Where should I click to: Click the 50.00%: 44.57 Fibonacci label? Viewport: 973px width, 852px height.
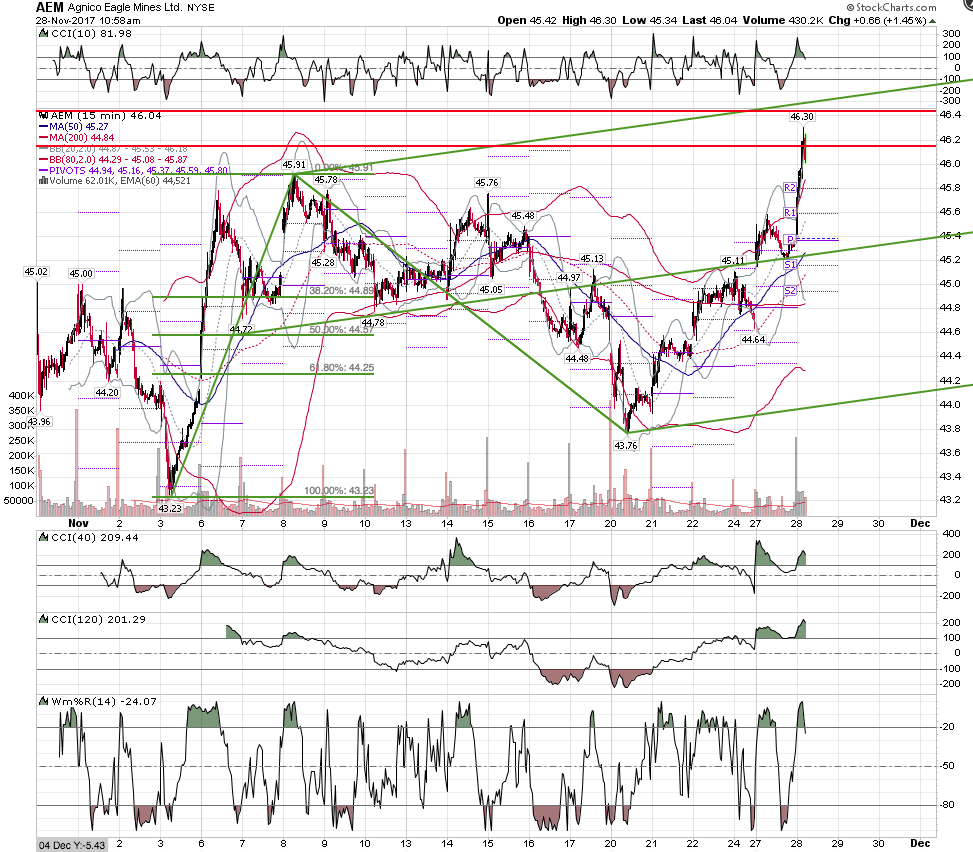coord(341,329)
